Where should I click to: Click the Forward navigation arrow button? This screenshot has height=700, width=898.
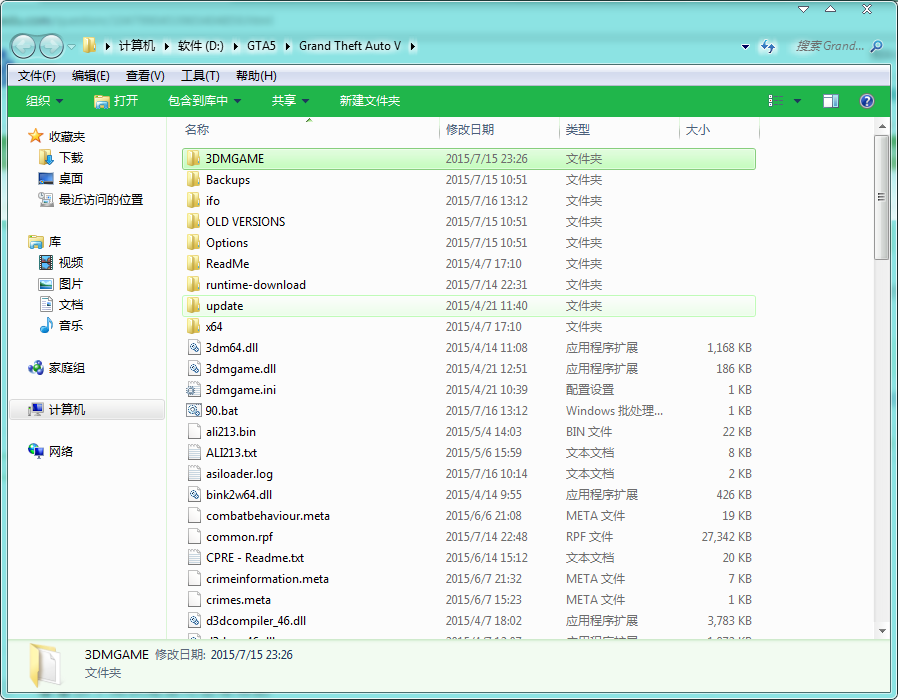[52, 46]
